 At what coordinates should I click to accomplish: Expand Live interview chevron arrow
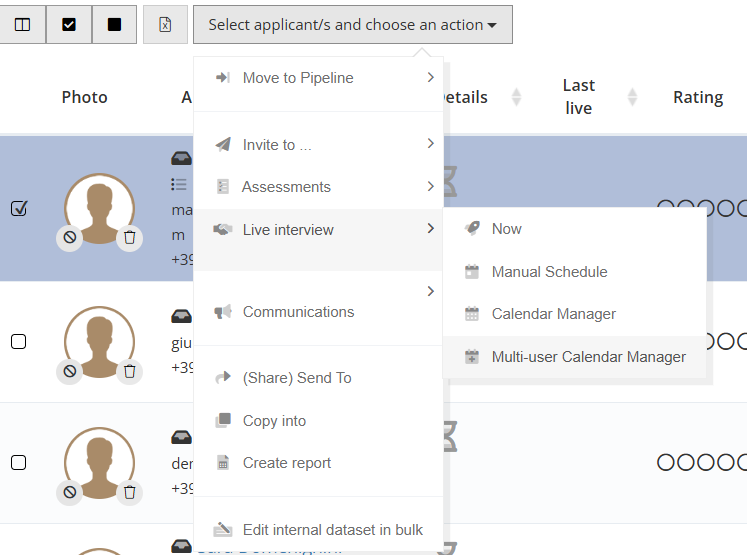[431, 229]
